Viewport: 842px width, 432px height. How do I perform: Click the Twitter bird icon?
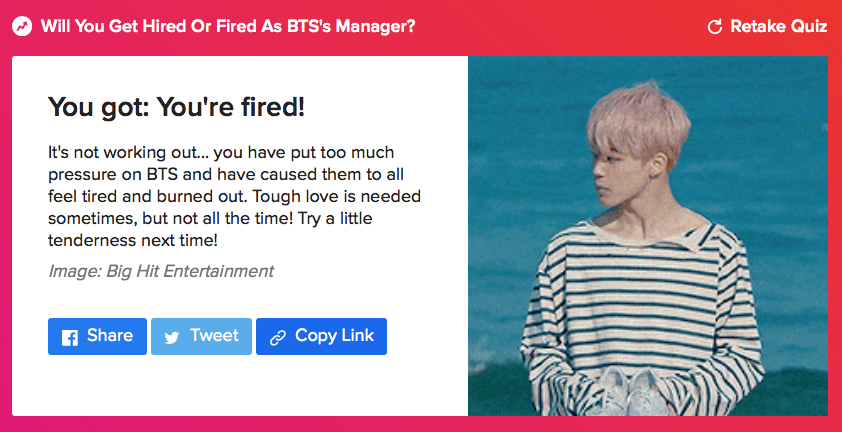[172, 337]
